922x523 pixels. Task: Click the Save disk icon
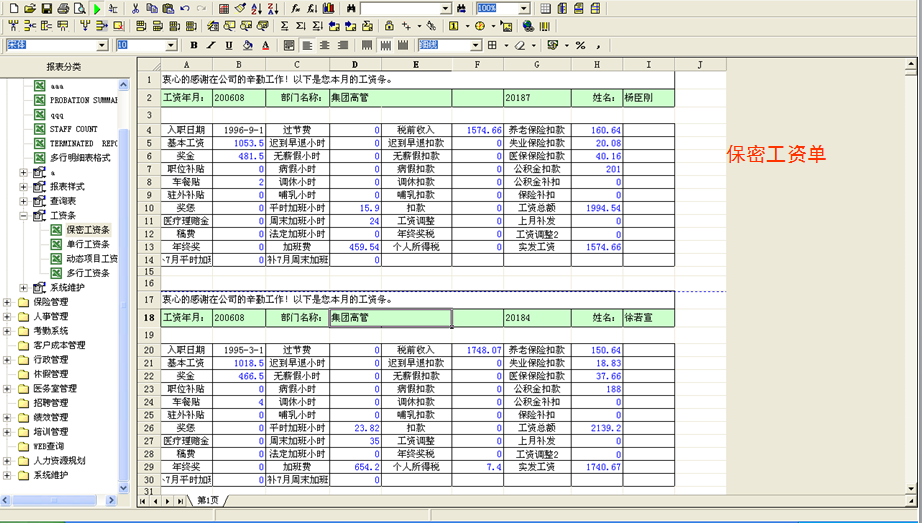(x=47, y=8)
